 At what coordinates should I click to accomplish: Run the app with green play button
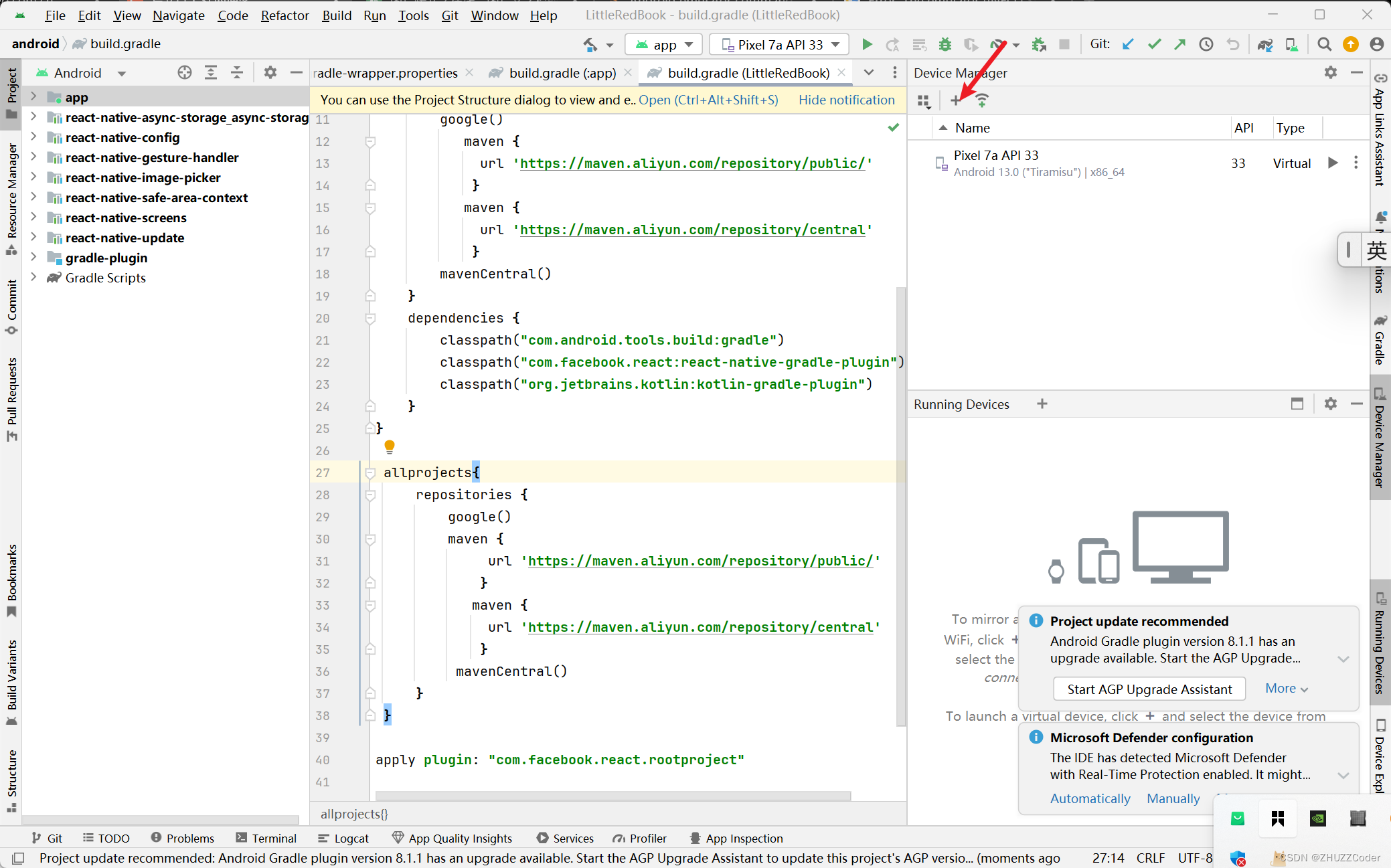[x=867, y=44]
